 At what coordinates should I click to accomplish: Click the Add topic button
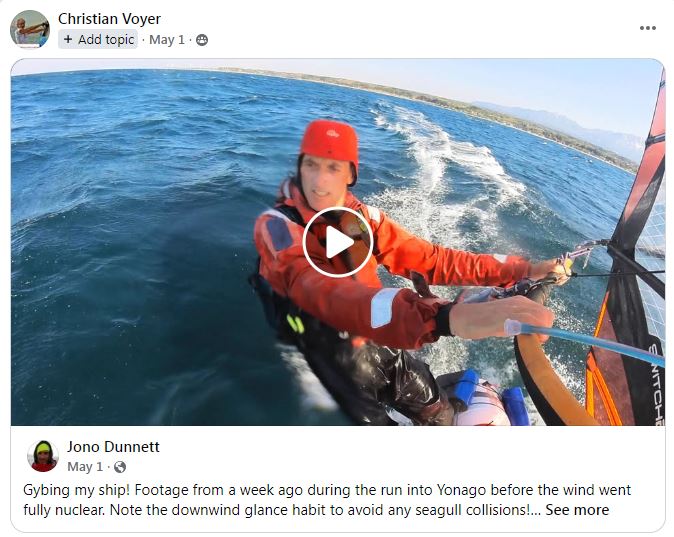[98, 40]
